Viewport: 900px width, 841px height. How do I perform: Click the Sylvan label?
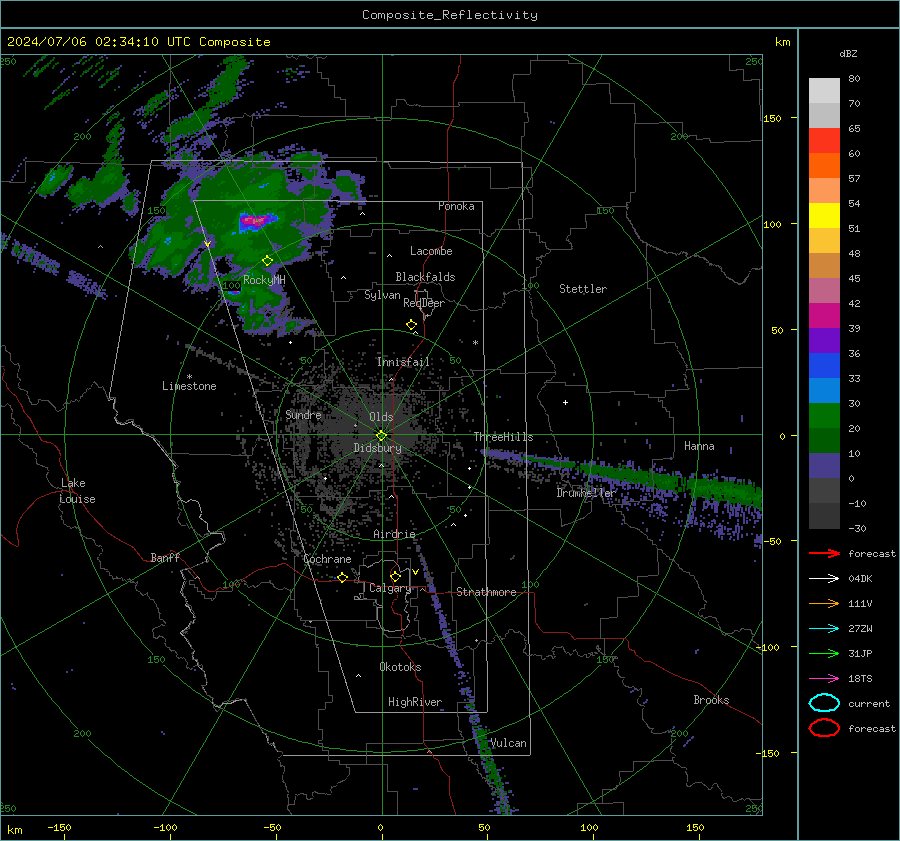(x=382, y=295)
